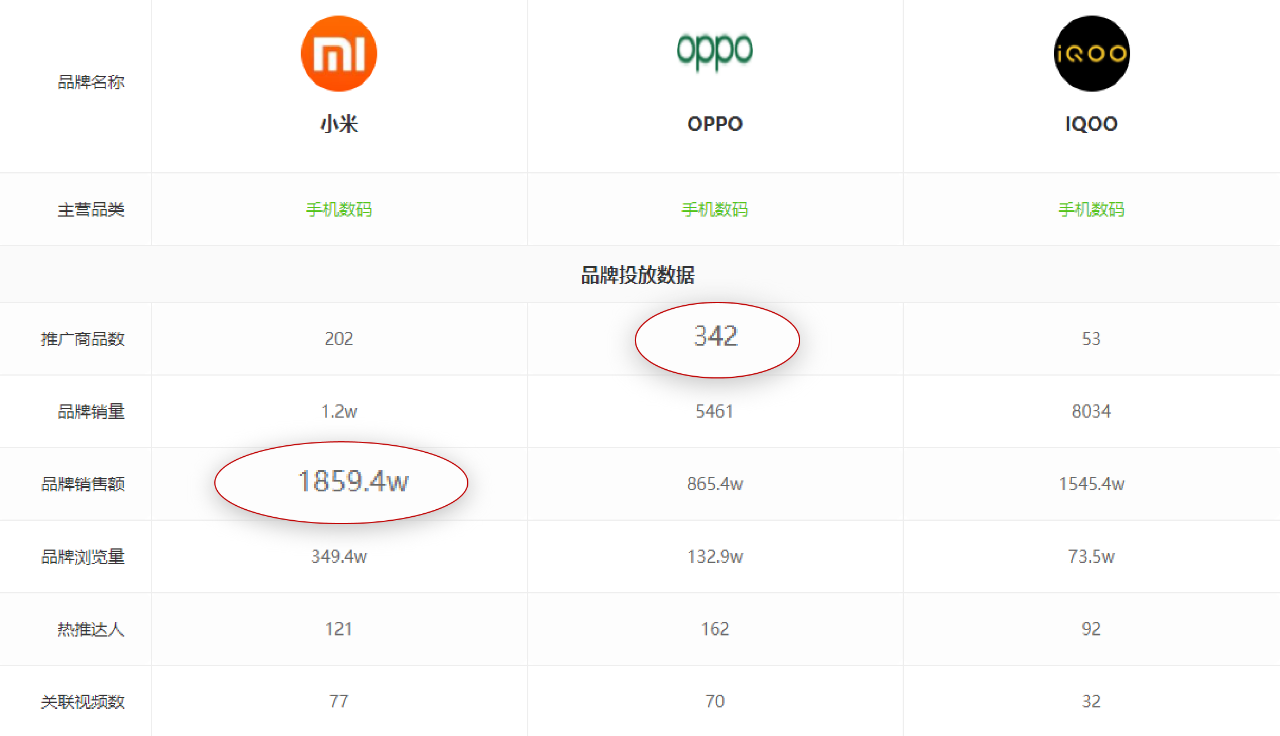The width and height of the screenshot is (1280, 736).
Task: Click Xiaomi brand sales volume 1.2w
Action: tap(339, 411)
